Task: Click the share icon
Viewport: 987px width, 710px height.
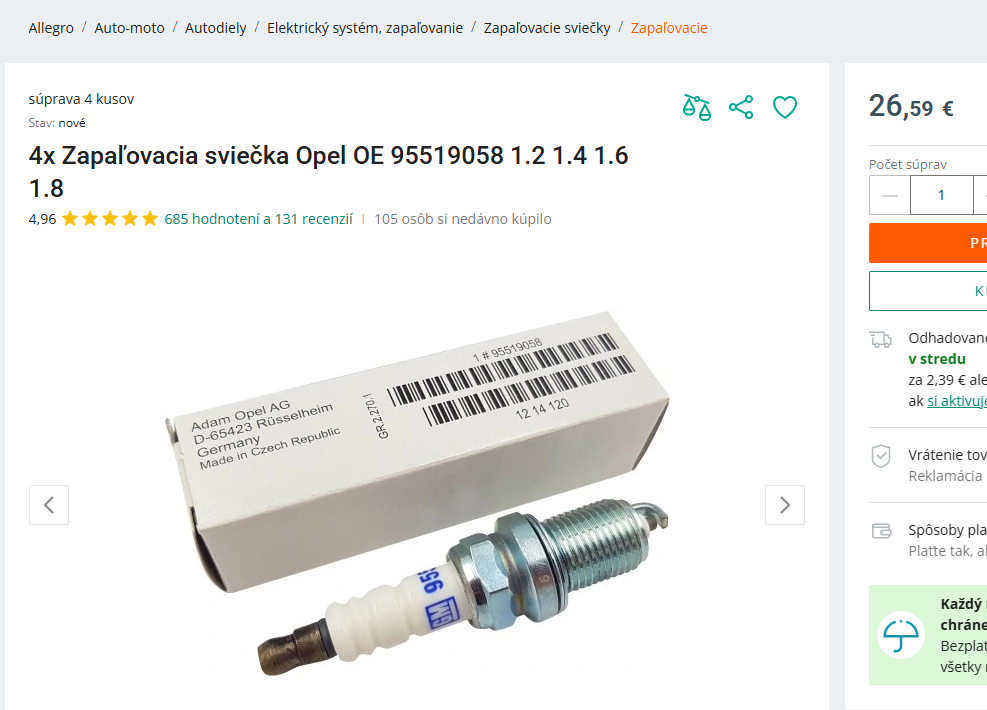Action: click(741, 107)
